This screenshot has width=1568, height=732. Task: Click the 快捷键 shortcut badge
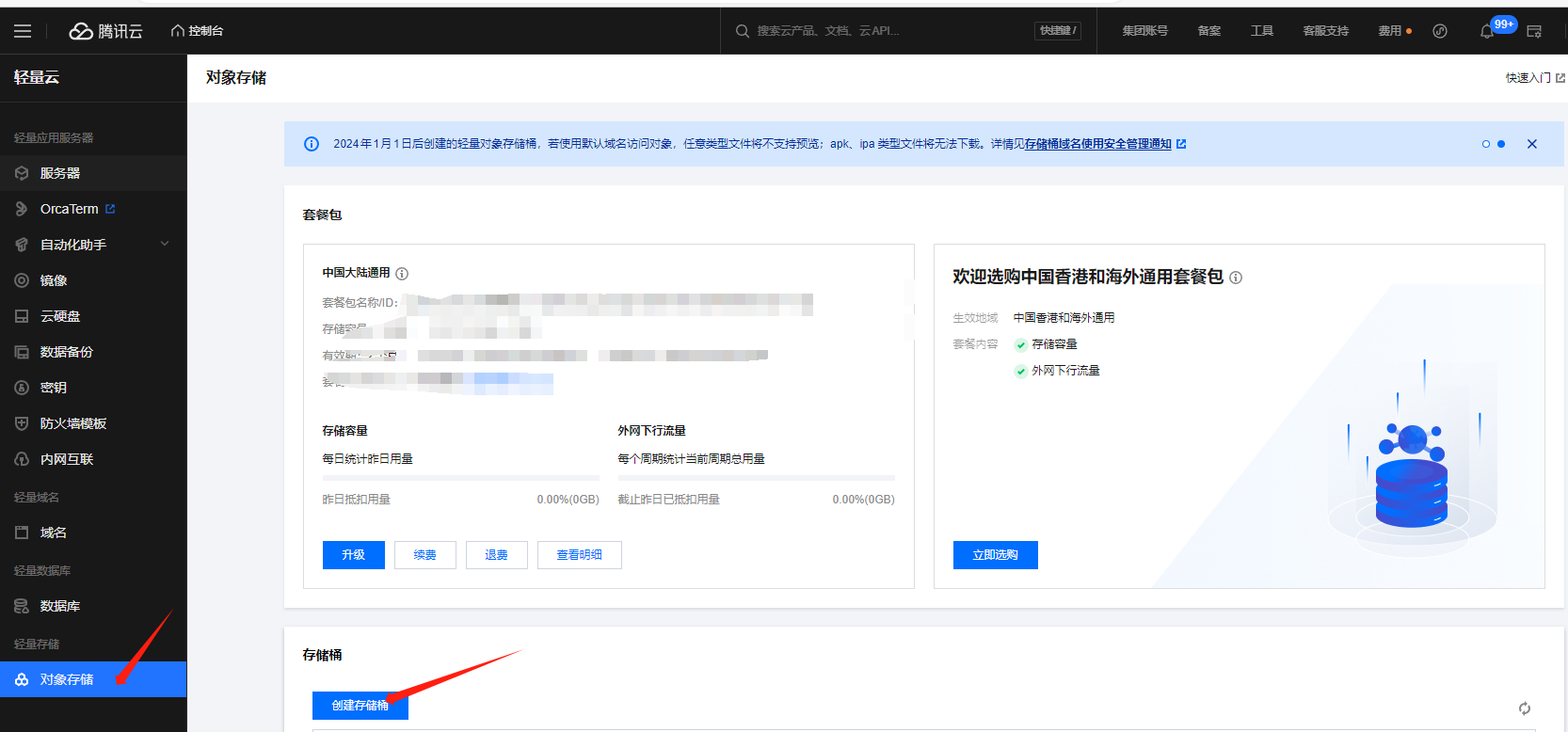1058,31
